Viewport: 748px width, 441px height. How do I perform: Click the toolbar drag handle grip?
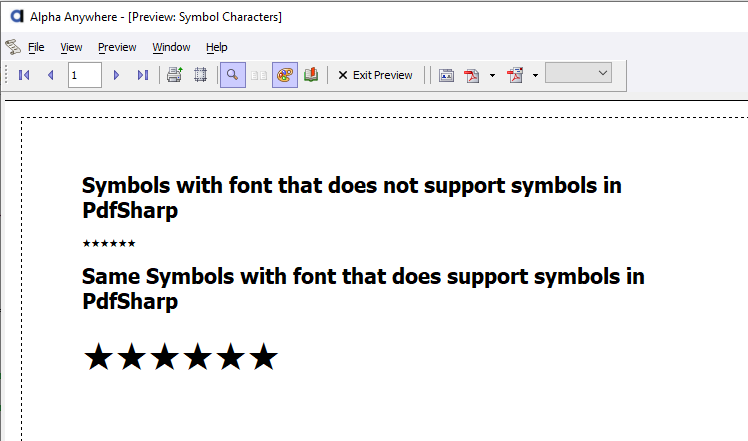[x=7, y=75]
